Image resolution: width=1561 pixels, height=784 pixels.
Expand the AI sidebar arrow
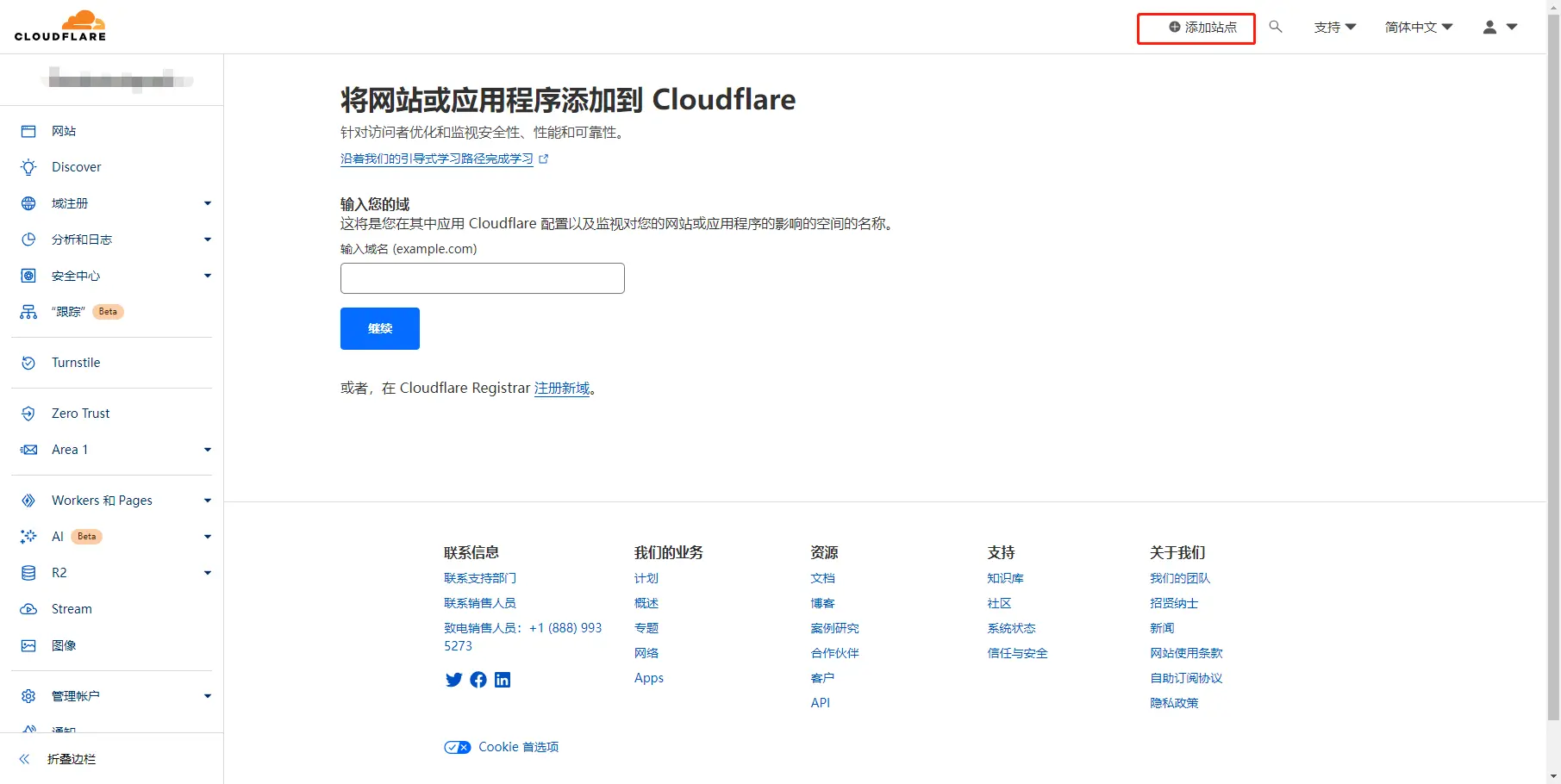(208, 537)
